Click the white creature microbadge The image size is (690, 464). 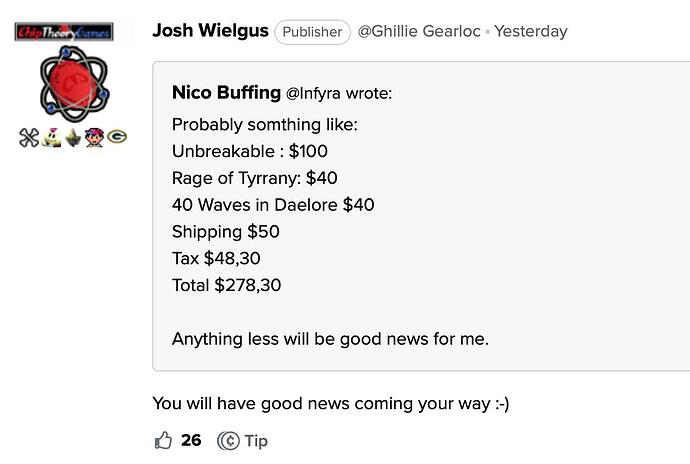[x=51, y=139]
